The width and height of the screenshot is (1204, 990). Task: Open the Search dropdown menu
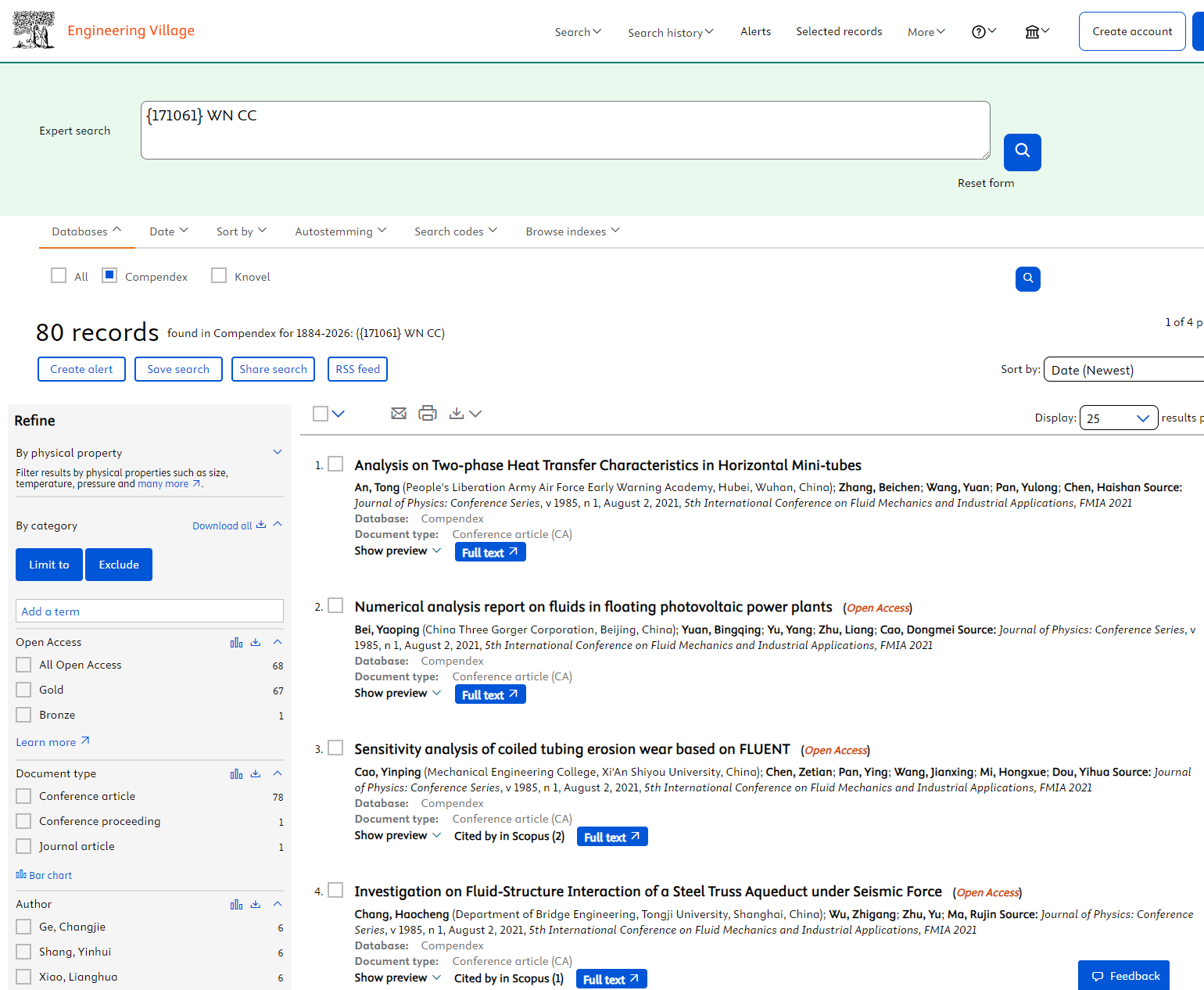click(578, 32)
